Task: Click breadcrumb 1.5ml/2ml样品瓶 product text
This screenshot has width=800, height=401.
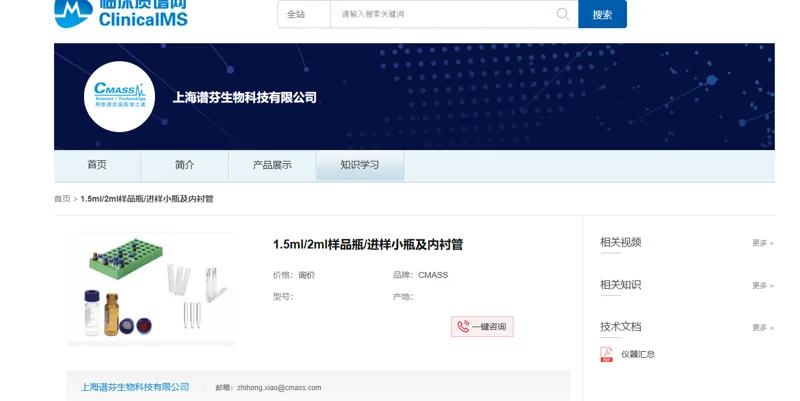Action: coord(147,199)
